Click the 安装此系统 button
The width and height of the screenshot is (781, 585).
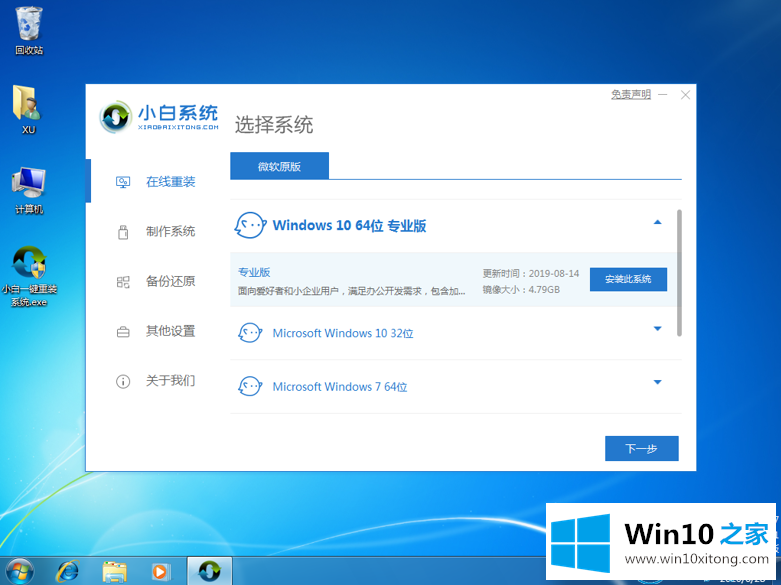[628, 279]
